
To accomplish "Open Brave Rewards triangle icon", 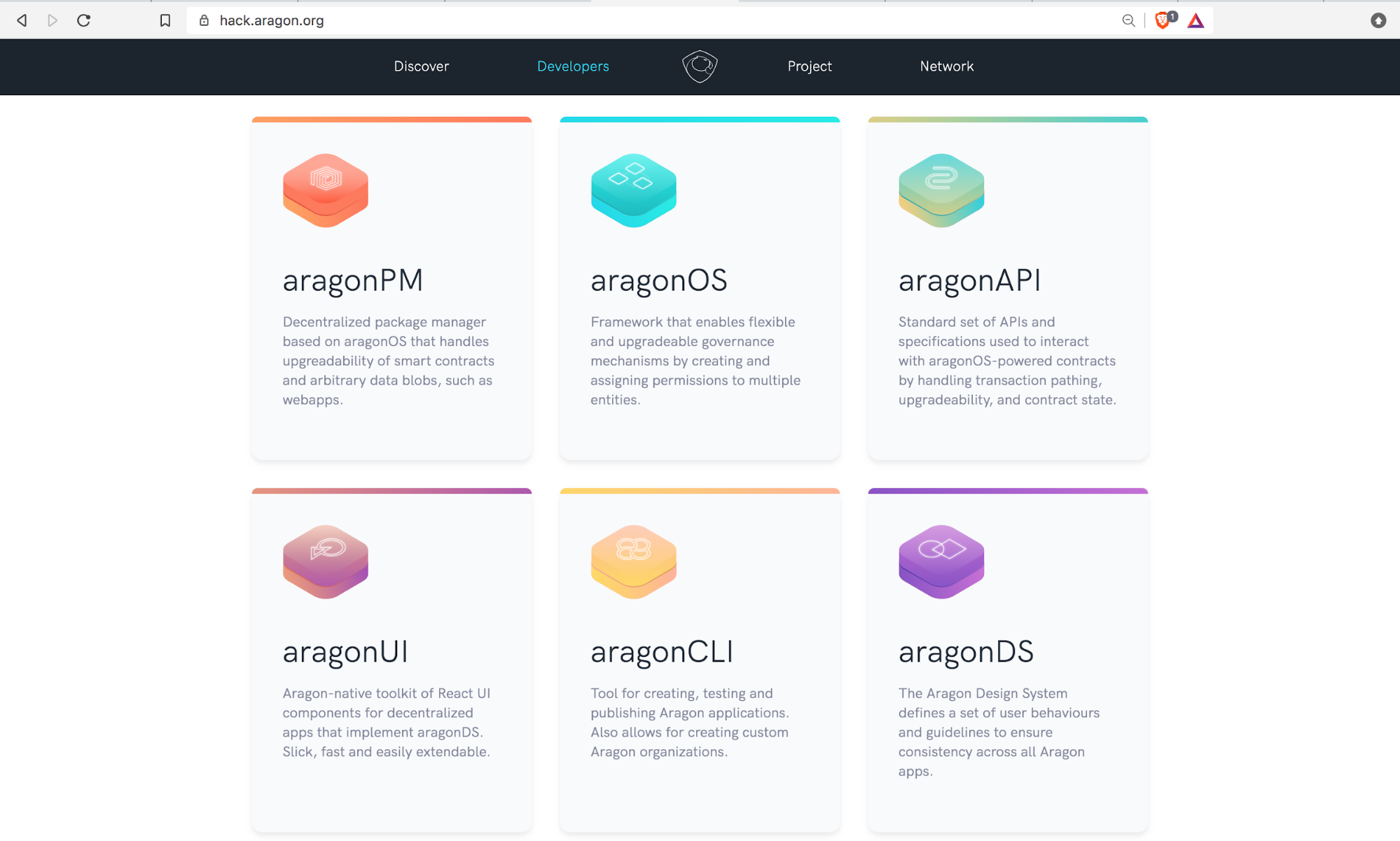I will coord(1195,20).
